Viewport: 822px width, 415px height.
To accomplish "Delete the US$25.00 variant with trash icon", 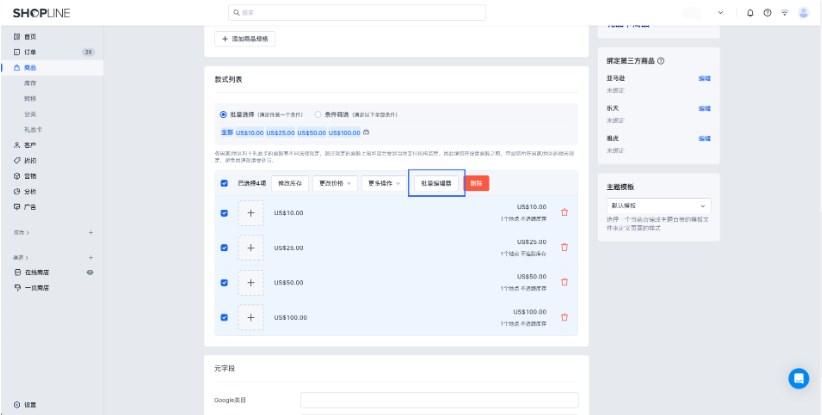I will click(564, 247).
